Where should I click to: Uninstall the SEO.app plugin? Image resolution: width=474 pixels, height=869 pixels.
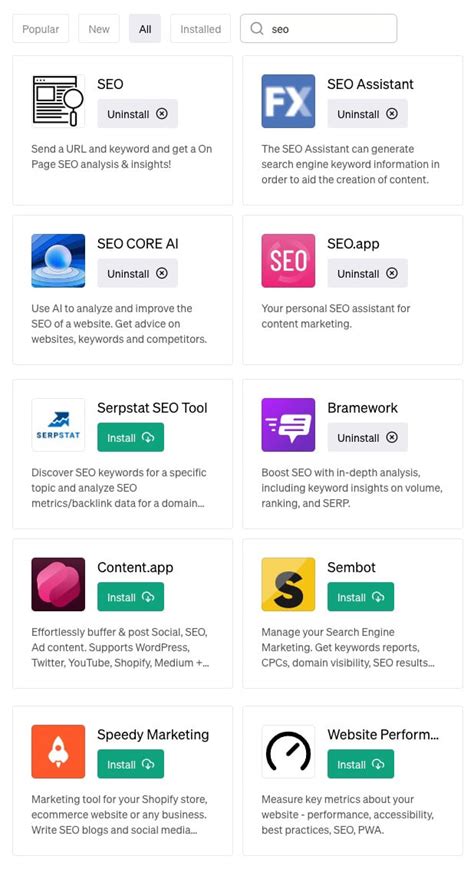tap(368, 273)
